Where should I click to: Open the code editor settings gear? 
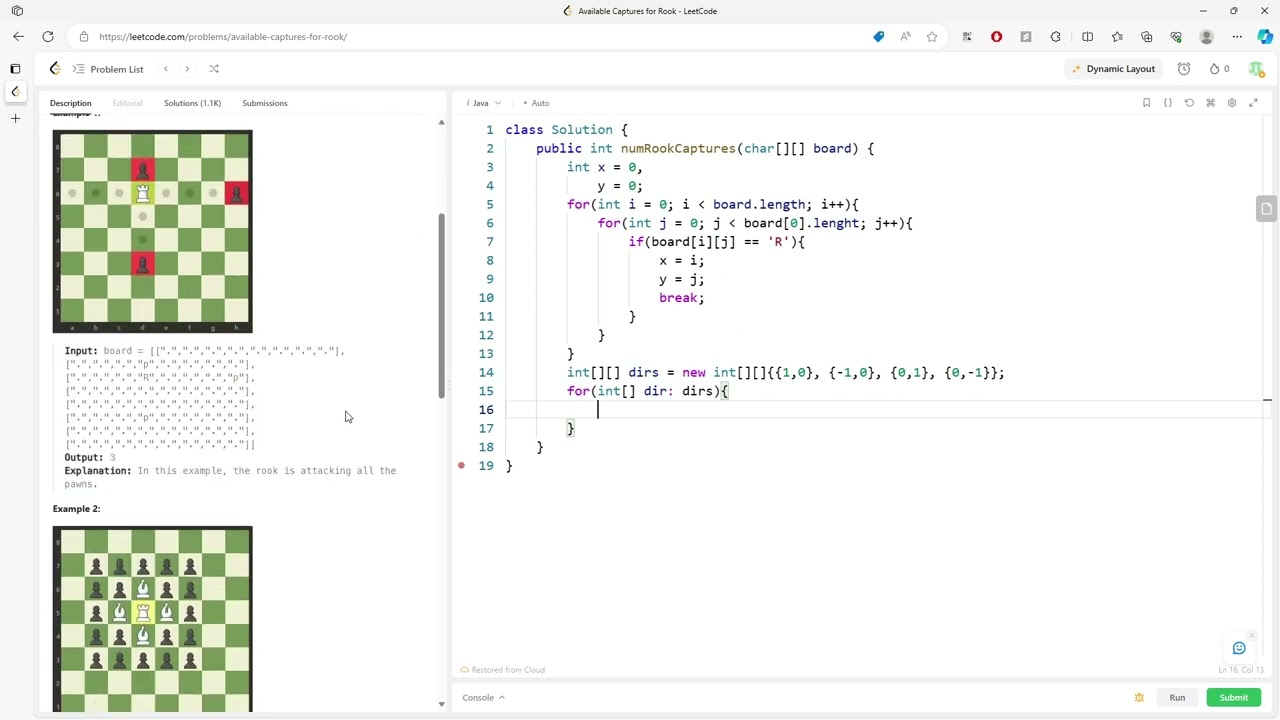coord(1232,103)
